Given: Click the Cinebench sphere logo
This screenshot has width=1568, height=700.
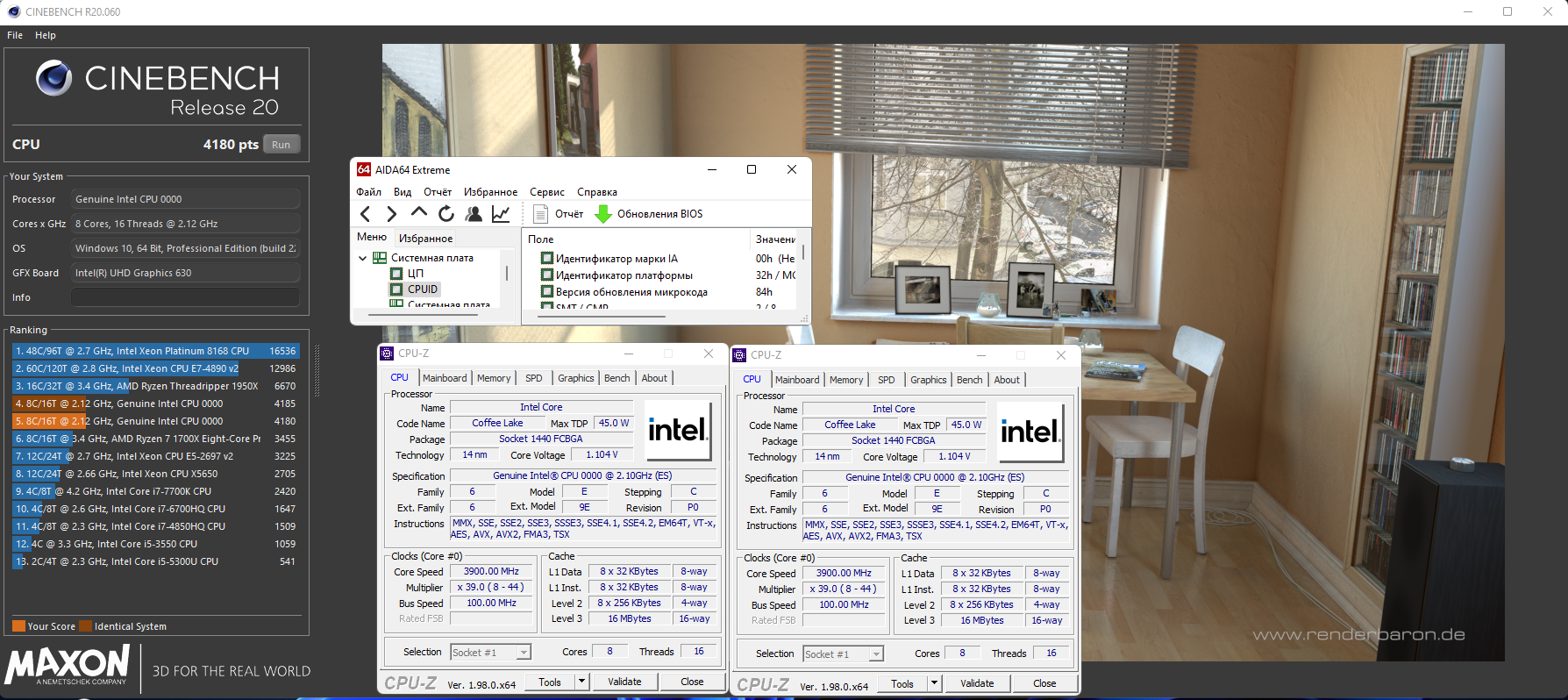Looking at the screenshot, I should tap(53, 78).
